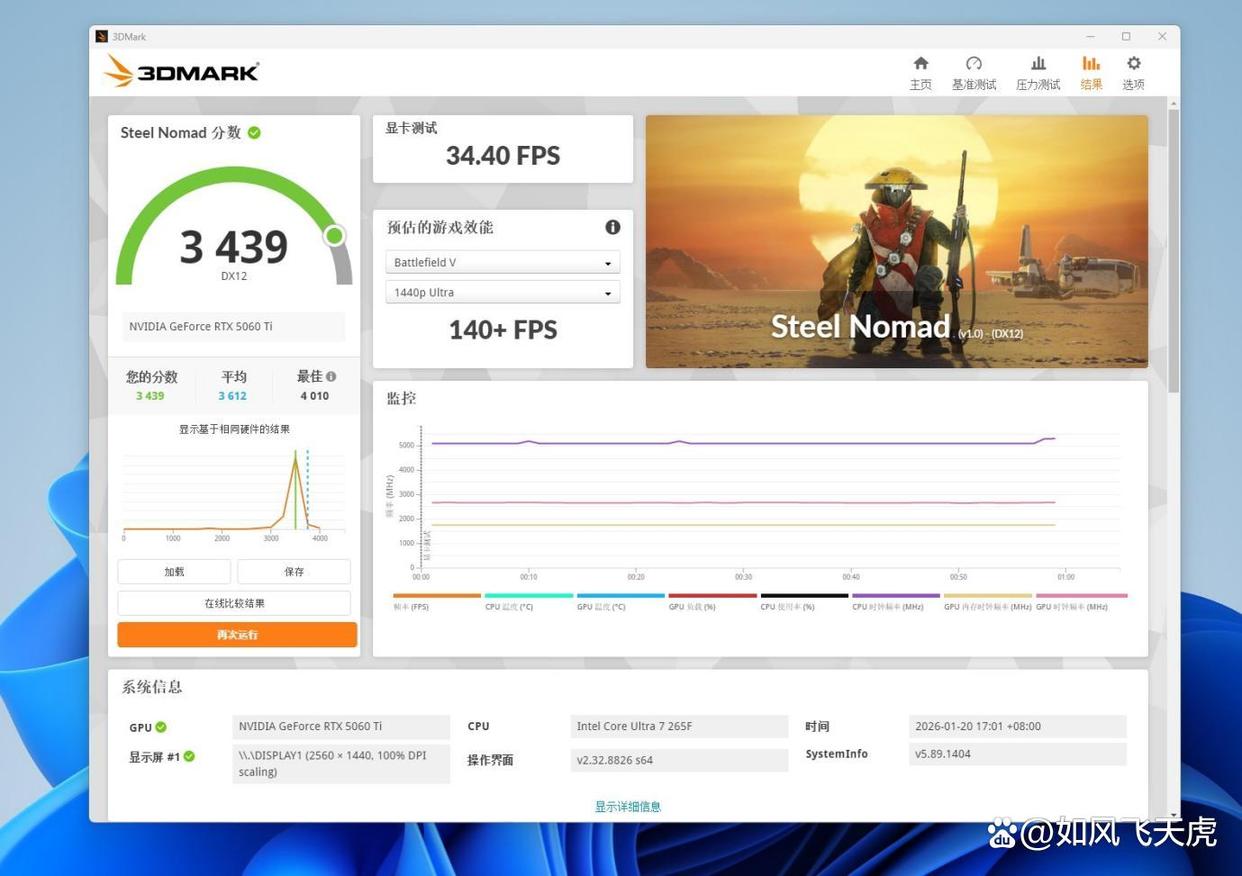Click the NVIDIA GeForce RTX 5060 Ti field under gauge
Image resolution: width=1242 pixels, height=876 pixels.
234,326
